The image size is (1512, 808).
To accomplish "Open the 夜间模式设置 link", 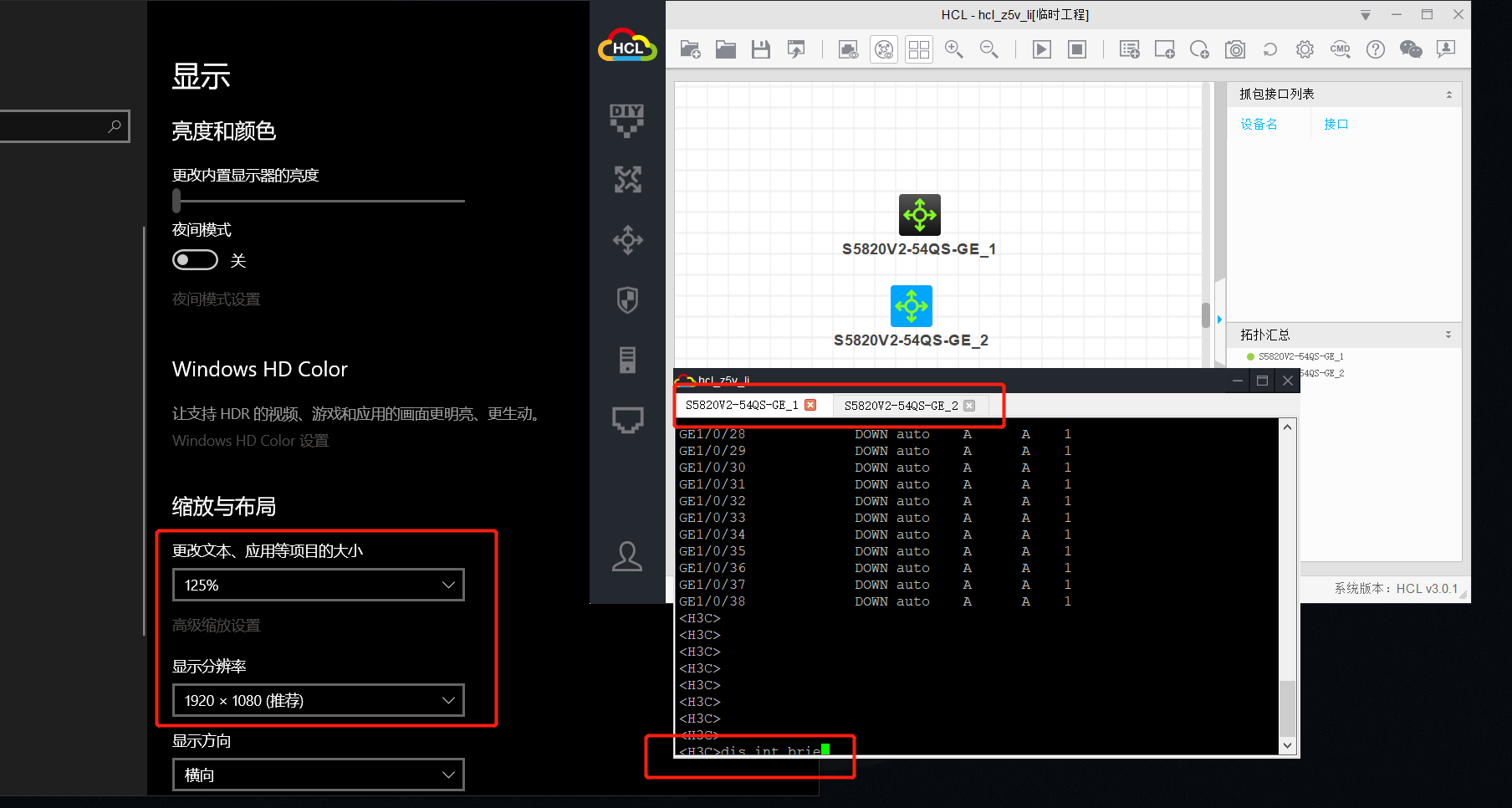I will [x=216, y=299].
